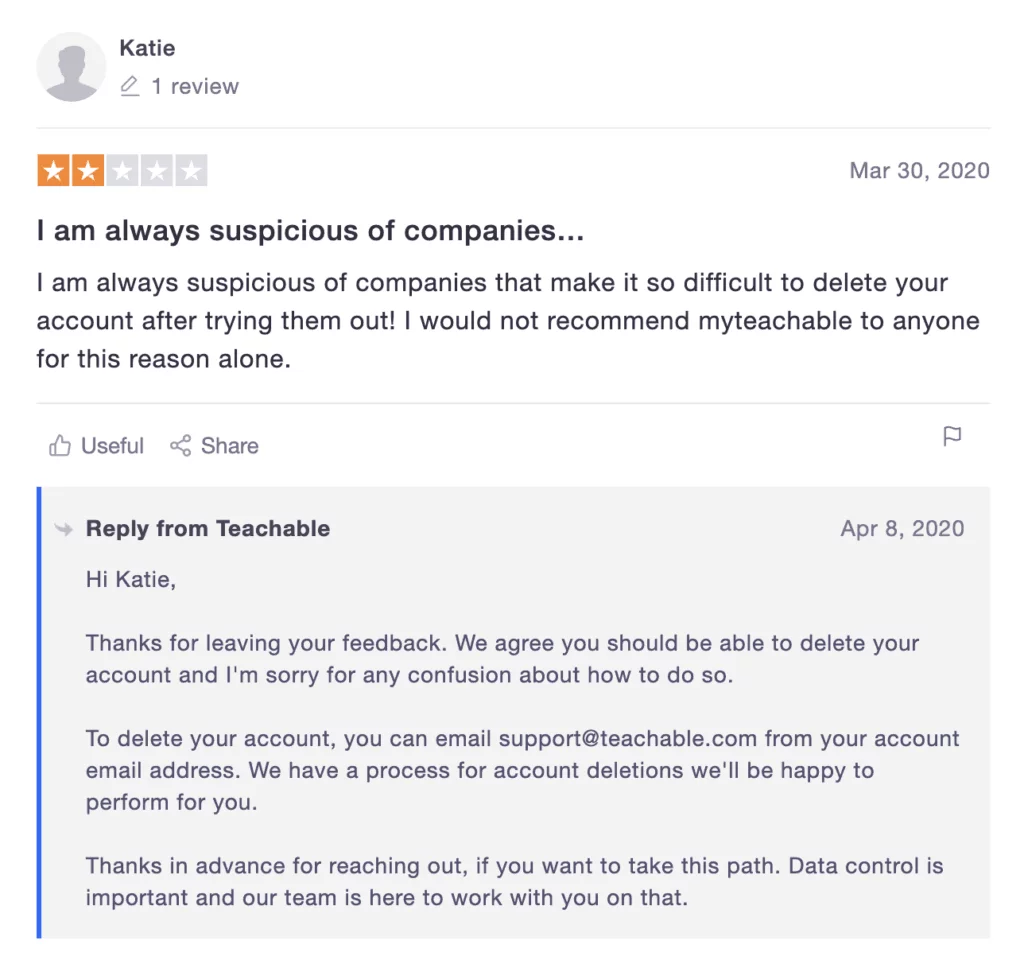
Task: Select the third gray star
Action: click(122, 170)
